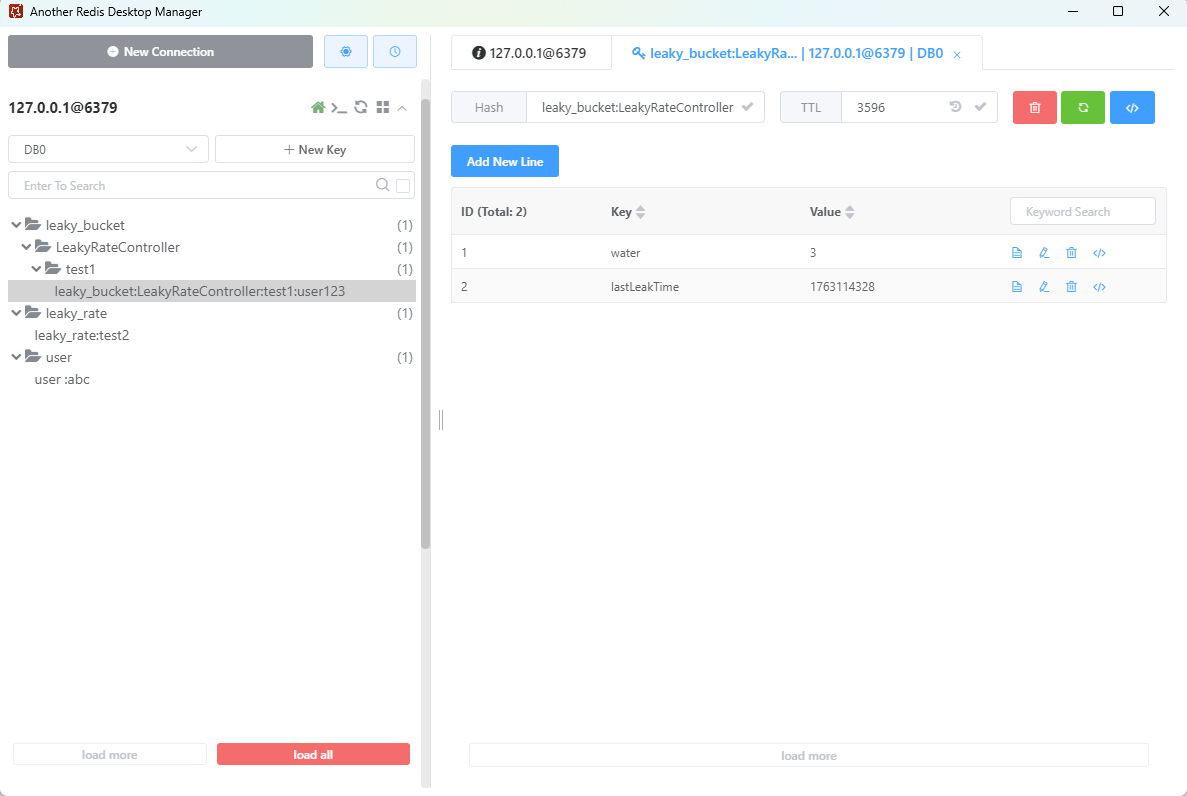Click the Add New Line button
This screenshot has height=796, width=1187.
click(x=505, y=162)
